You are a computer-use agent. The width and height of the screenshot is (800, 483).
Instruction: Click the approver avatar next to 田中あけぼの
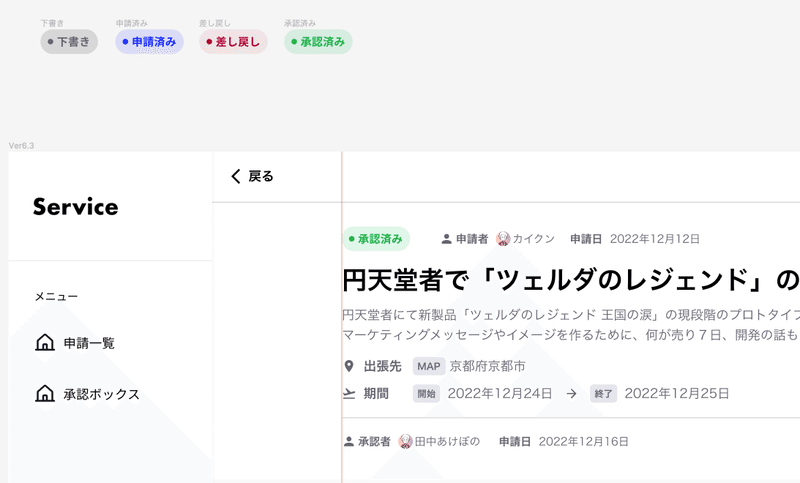[x=406, y=441]
